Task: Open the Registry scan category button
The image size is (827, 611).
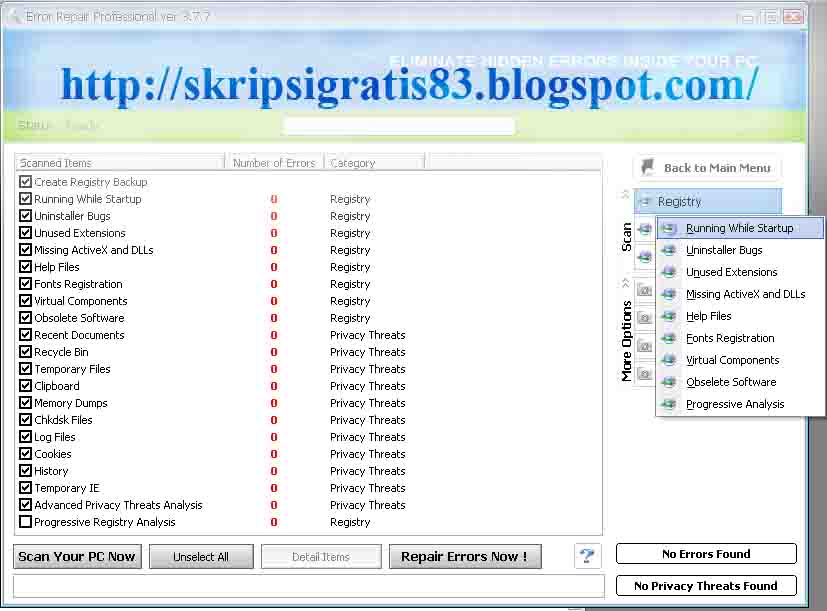Action: click(708, 202)
